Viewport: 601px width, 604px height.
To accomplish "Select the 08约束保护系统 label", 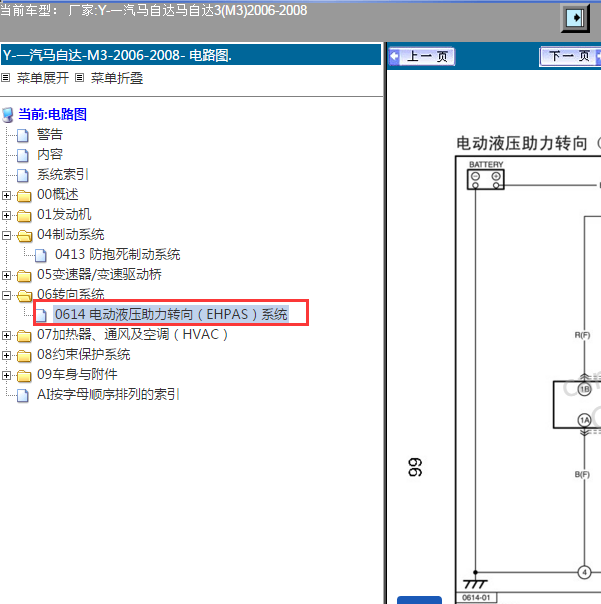I will (84, 355).
